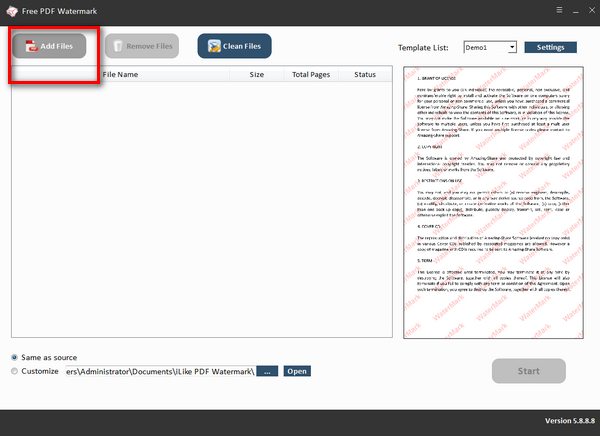Click the Status column header
Viewport: 600px width, 436px height.
point(365,74)
